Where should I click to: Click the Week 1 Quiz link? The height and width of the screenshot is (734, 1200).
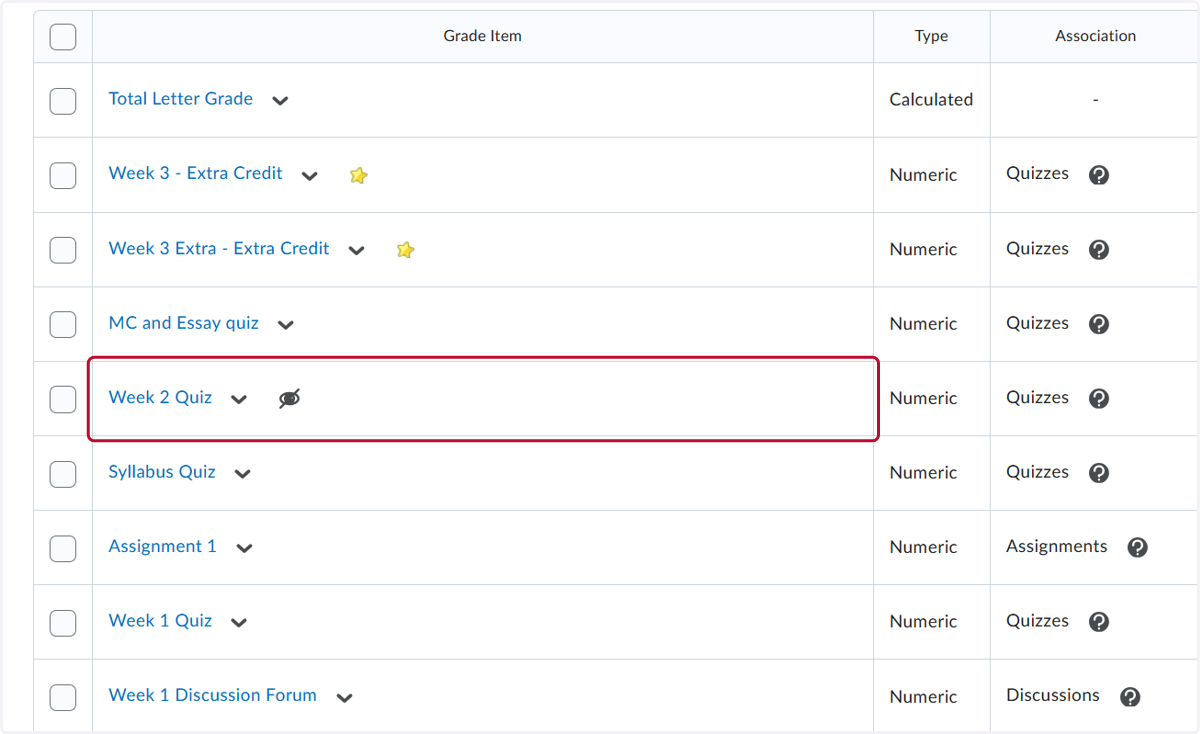(x=161, y=621)
